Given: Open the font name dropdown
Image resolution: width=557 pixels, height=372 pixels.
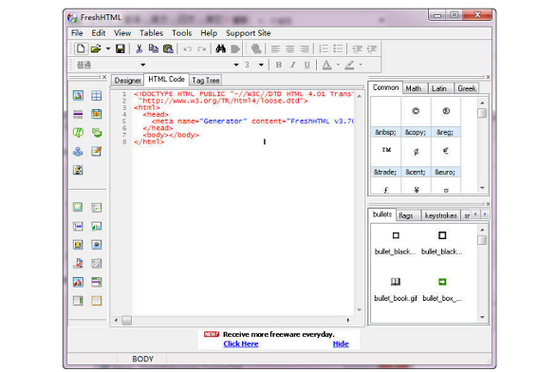Looking at the screenshot, I should click(x=236, y=65).
